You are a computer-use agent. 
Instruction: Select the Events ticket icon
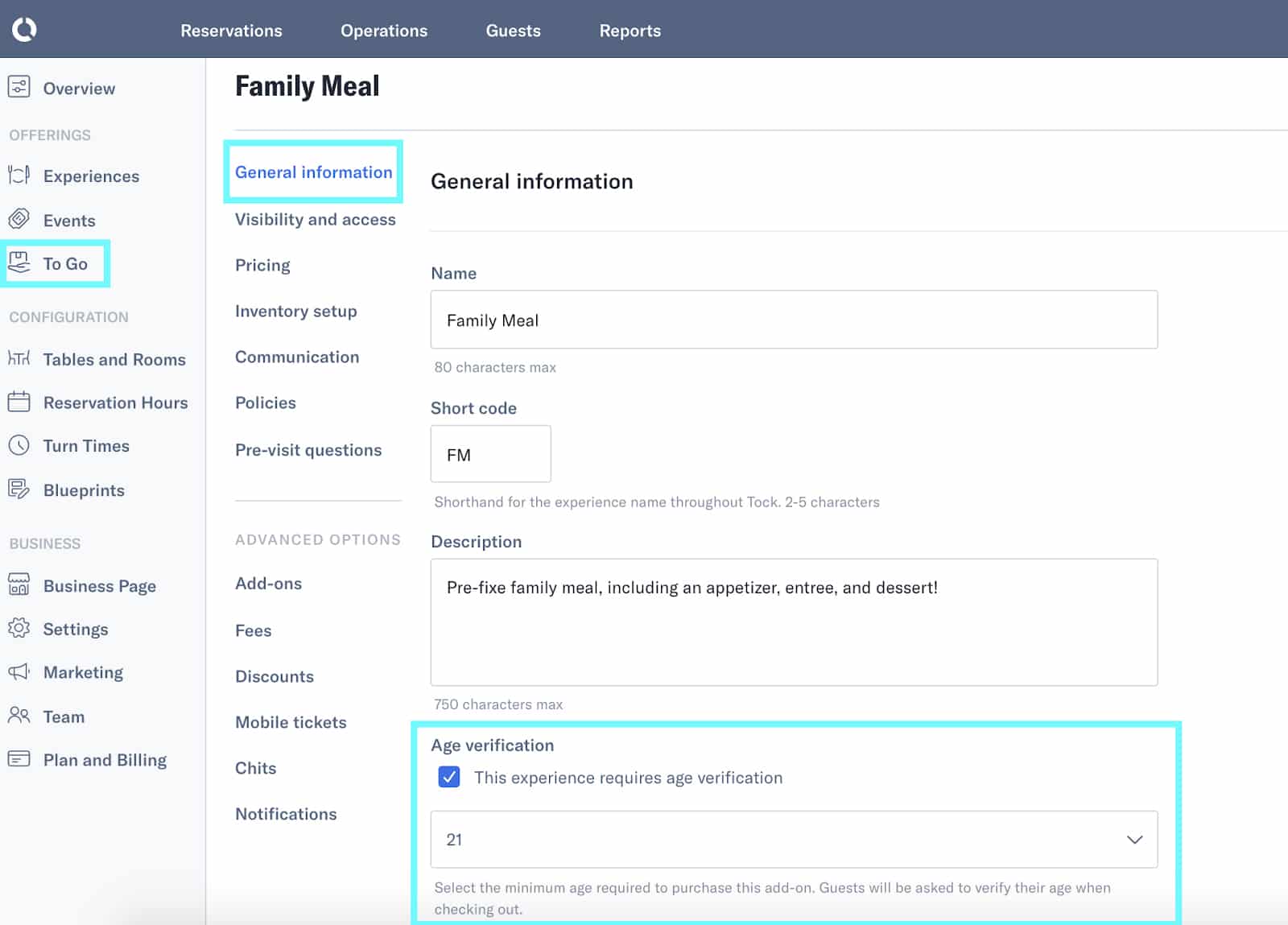click(x=19, y=219)
